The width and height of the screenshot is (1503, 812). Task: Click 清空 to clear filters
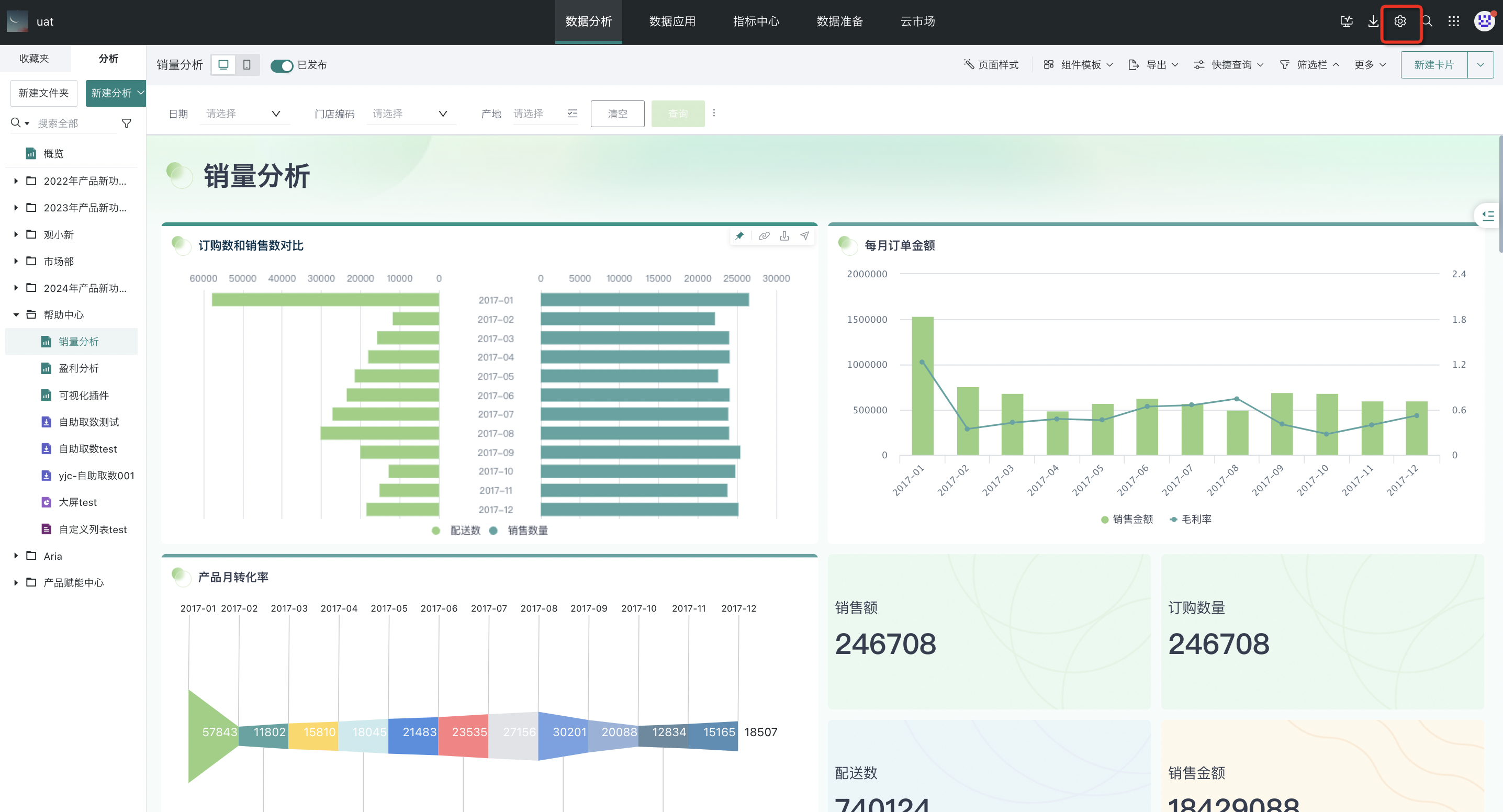[x=618, y=114]
